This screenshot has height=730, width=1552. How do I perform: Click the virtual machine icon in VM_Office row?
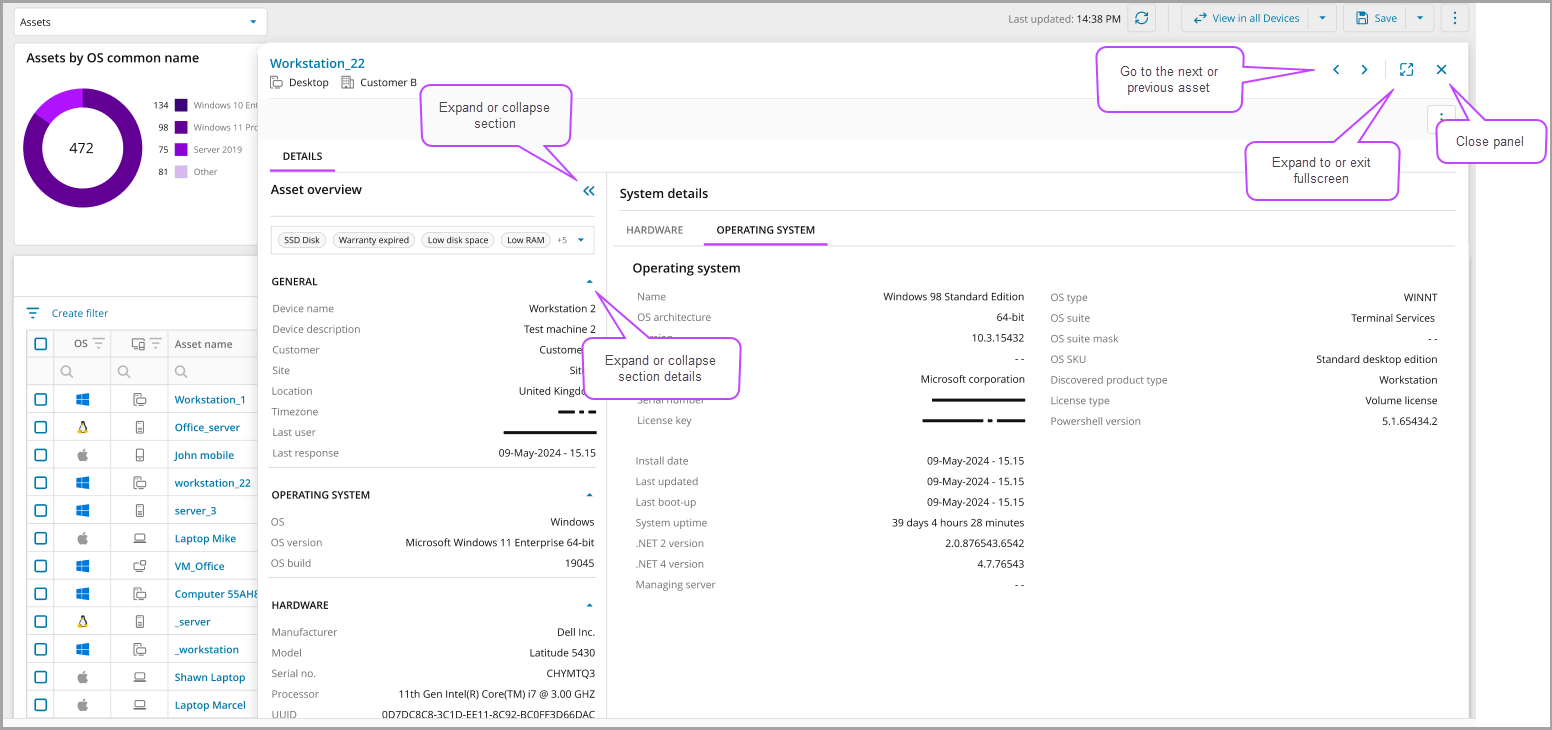point(140,566)
